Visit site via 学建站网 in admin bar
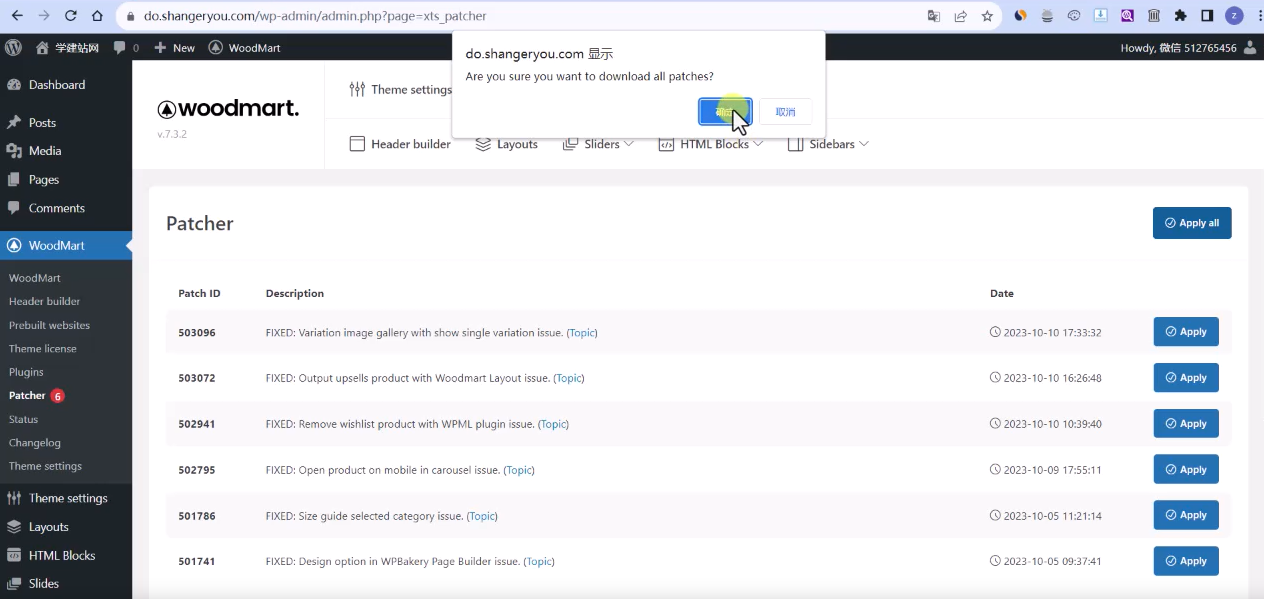Viewport: 1264px width, 599px height. coord(67,47)
